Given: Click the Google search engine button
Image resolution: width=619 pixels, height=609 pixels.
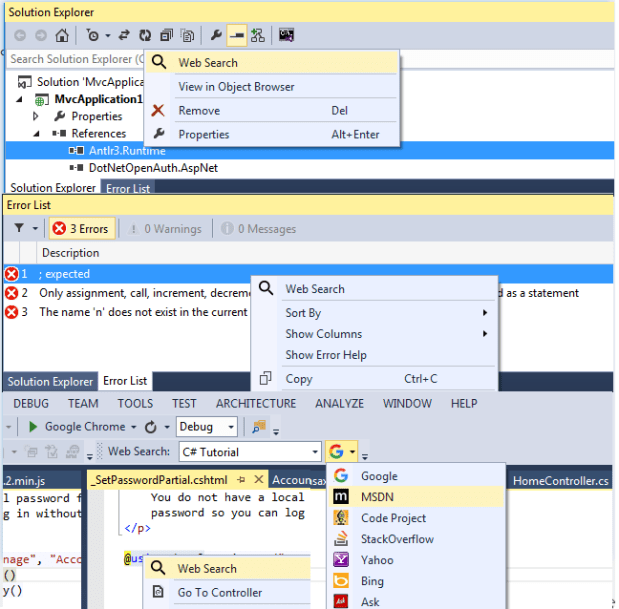Looking at the screenshot, I should point(336,452).
